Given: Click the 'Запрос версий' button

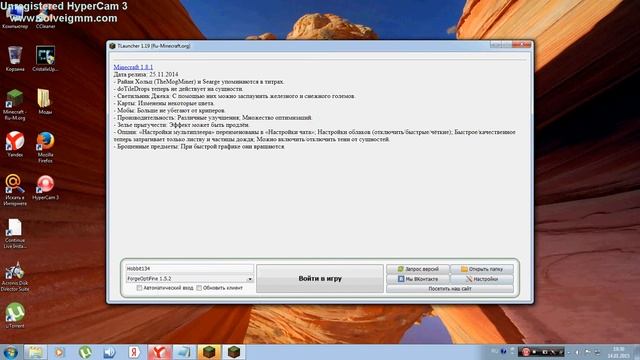Looking at the screenshot, I should coord(418,269).
